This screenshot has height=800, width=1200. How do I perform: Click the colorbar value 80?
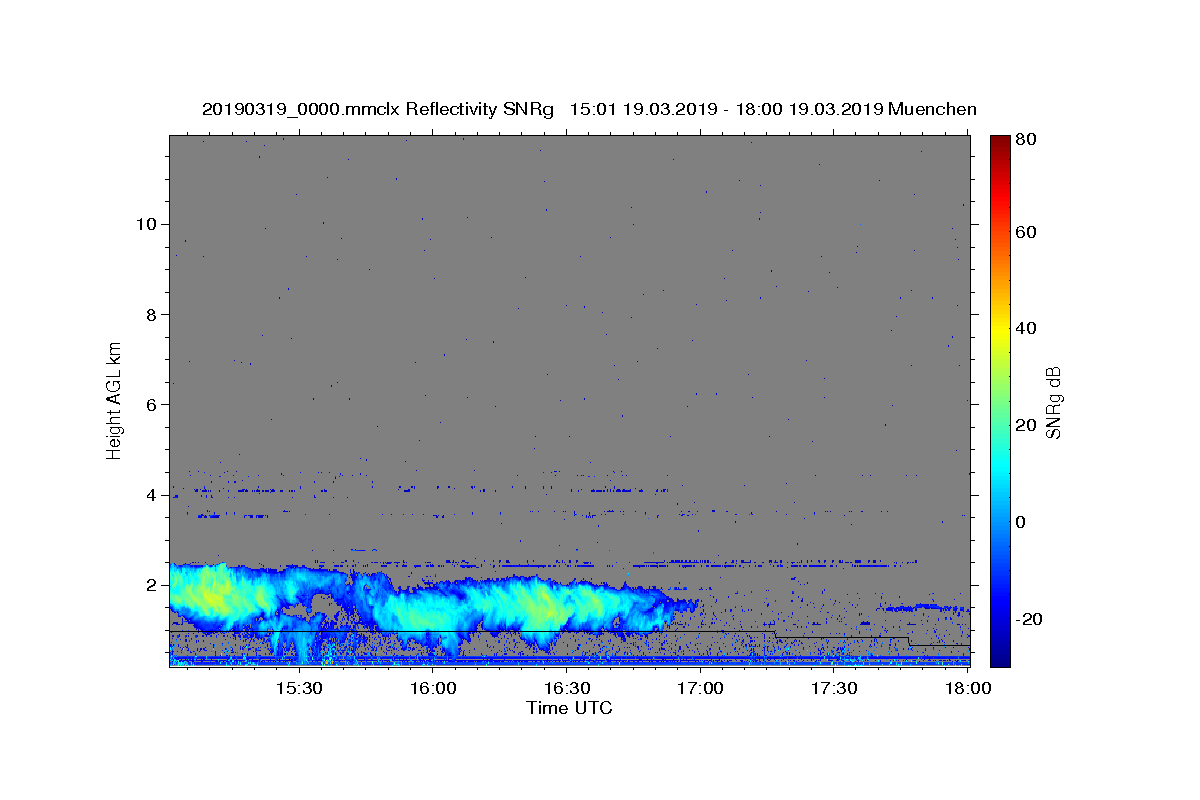click(1028, 139)
